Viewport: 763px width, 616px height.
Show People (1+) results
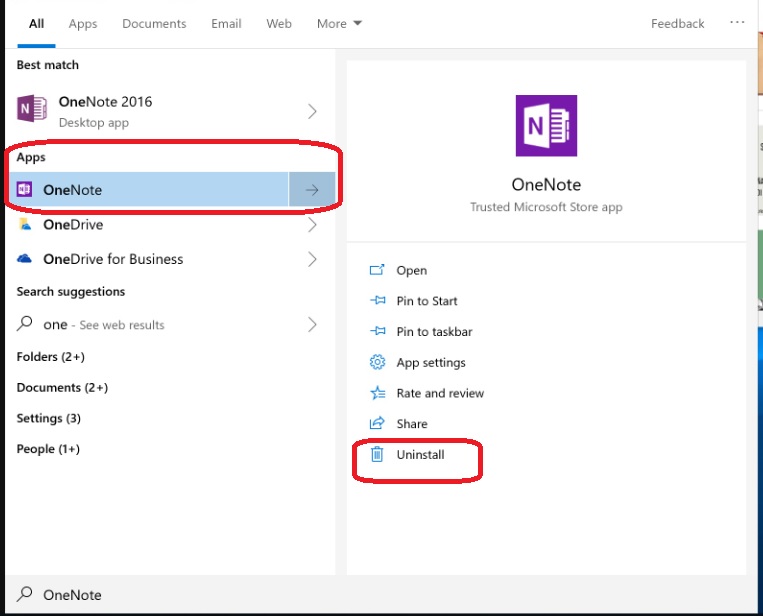pyautogui.click(x=48, y=449)
